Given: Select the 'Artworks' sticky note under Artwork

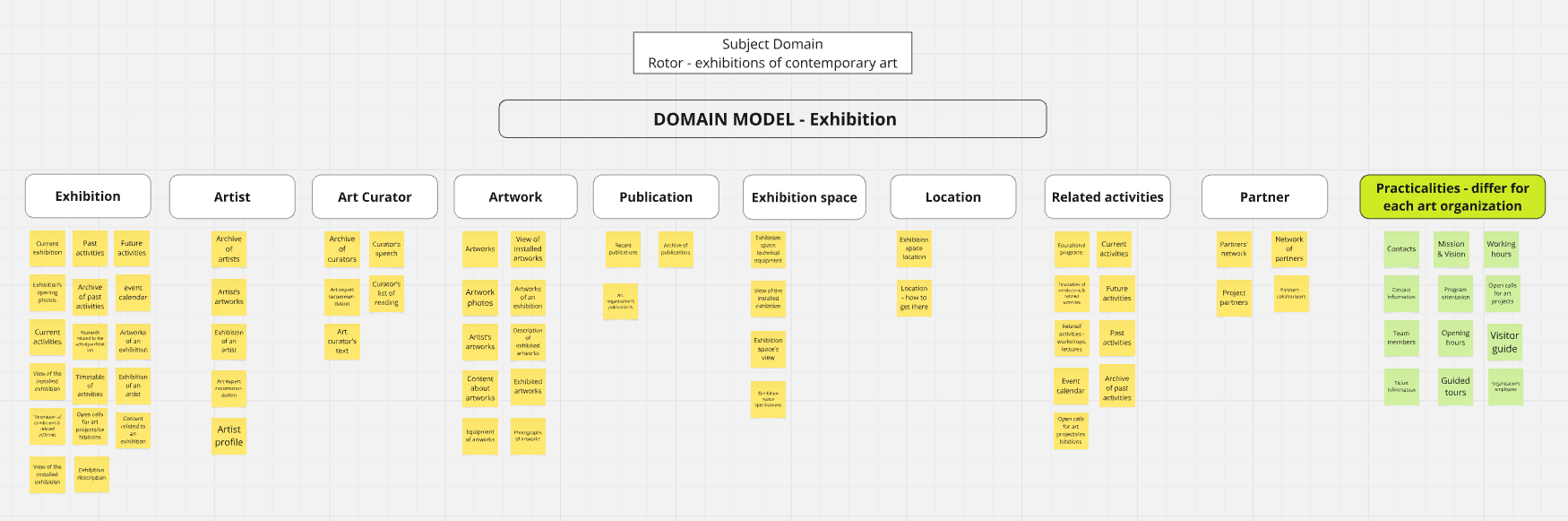Looking at the screenshot, I should (480, 249).
